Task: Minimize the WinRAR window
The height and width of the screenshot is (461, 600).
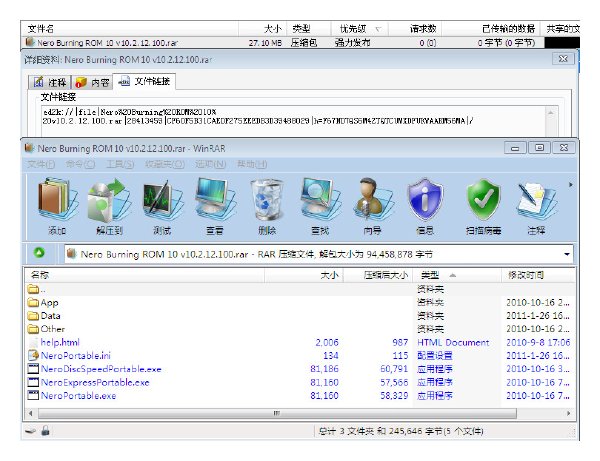Action: [515, 148]
